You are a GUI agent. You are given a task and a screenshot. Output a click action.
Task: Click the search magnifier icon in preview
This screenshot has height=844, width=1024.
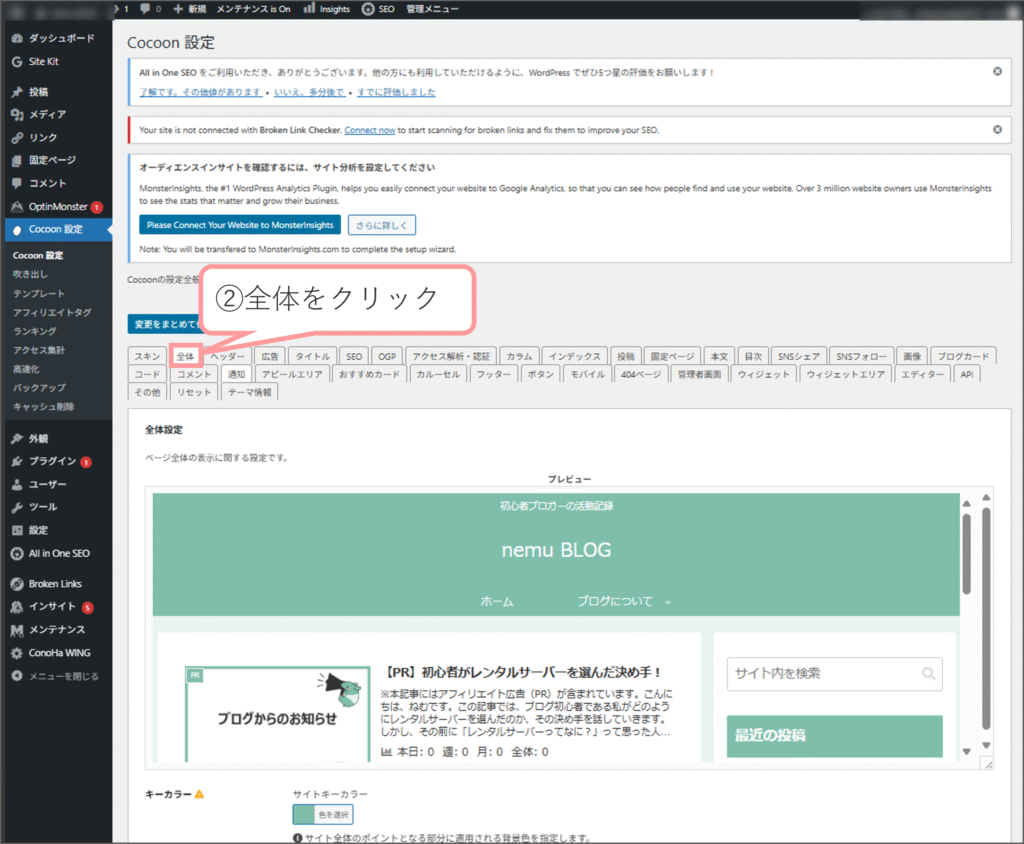coord(929,674)
